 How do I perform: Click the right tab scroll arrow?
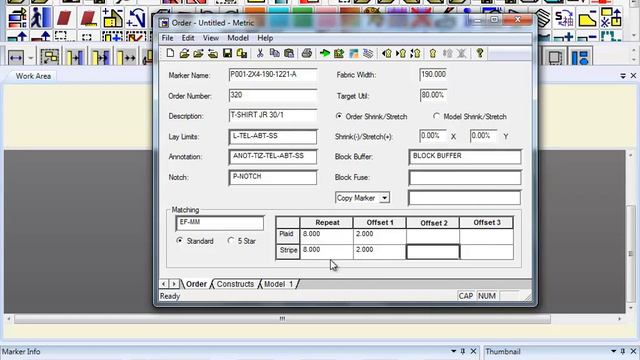pos(174,284)
